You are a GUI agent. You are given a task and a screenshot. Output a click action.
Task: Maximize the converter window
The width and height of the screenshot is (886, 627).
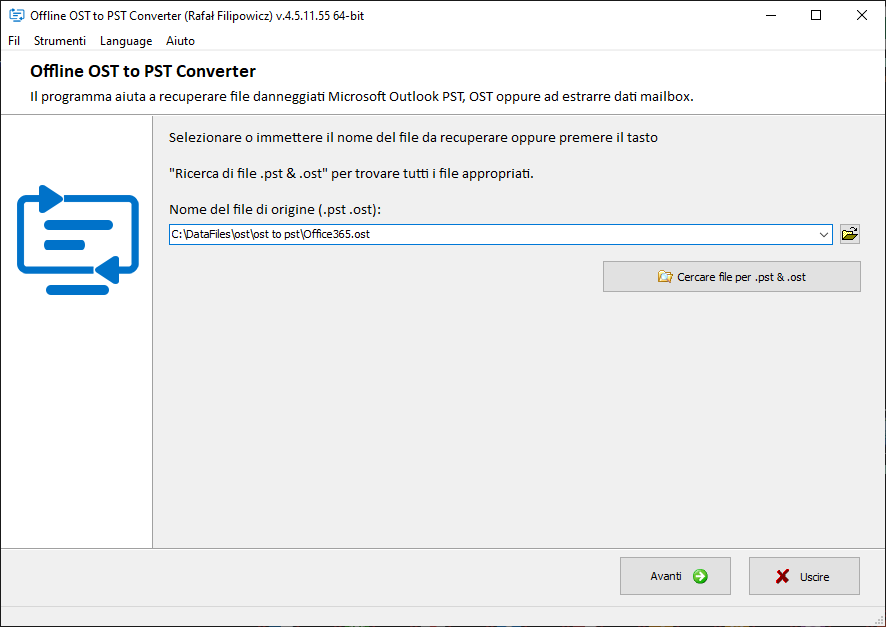[816, 15]
